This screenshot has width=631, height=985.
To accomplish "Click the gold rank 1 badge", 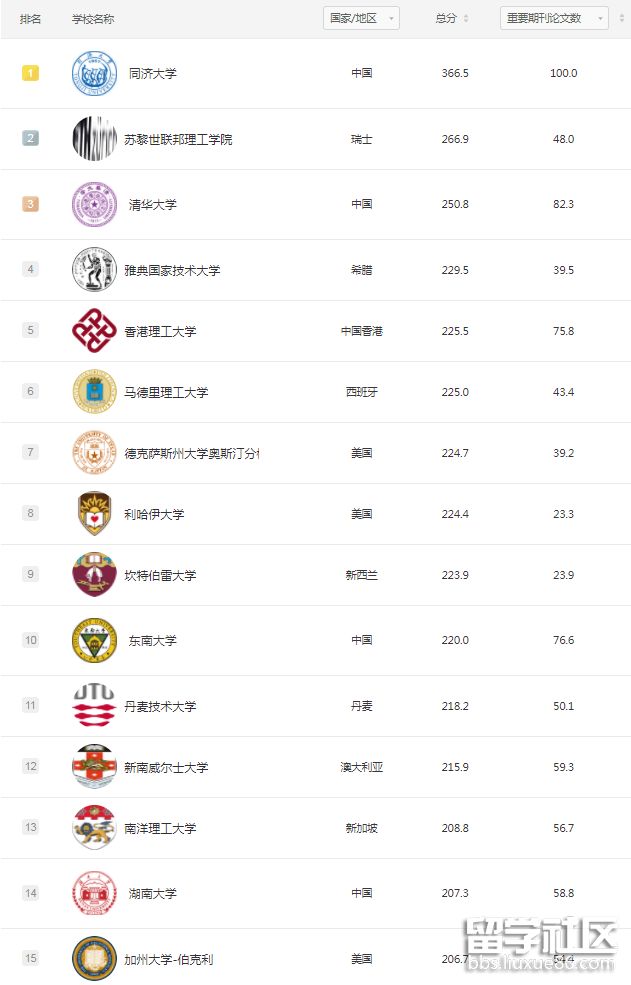I will 31,73.
